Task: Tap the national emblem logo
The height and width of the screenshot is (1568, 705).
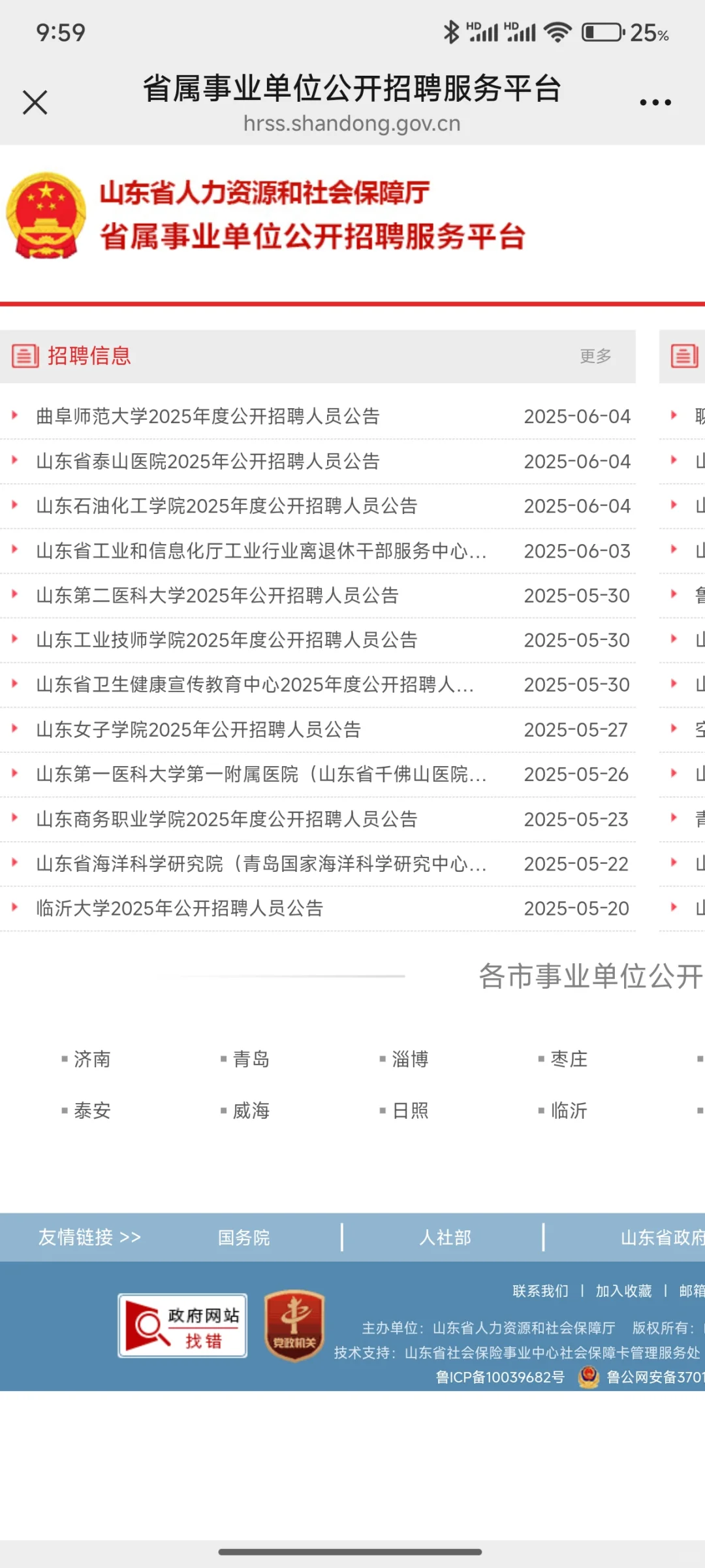Action: point(46,216)
